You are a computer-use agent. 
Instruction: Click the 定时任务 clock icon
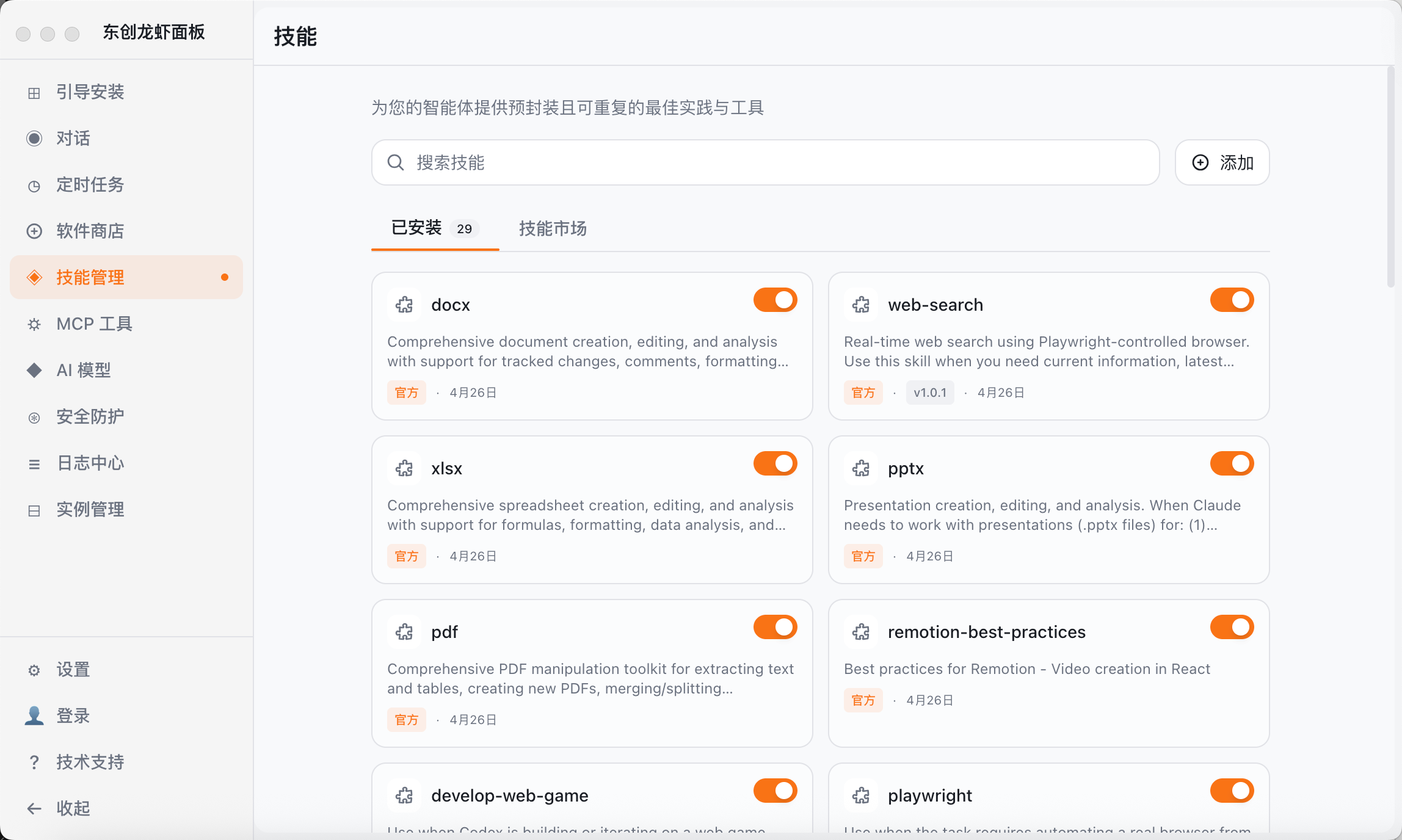[x=34, y=186]
